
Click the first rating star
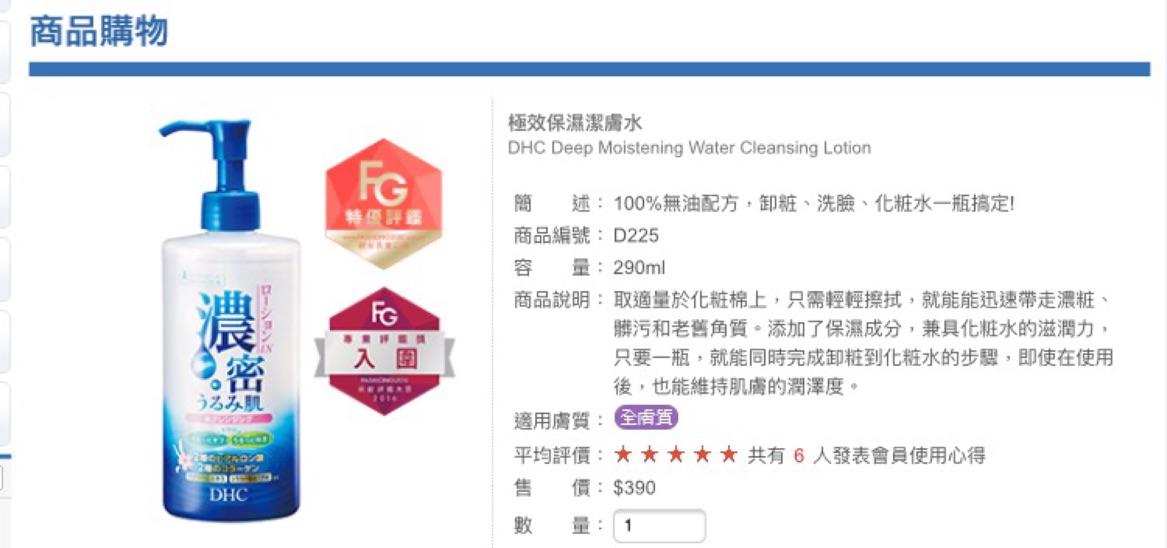(x=623, y=454)
